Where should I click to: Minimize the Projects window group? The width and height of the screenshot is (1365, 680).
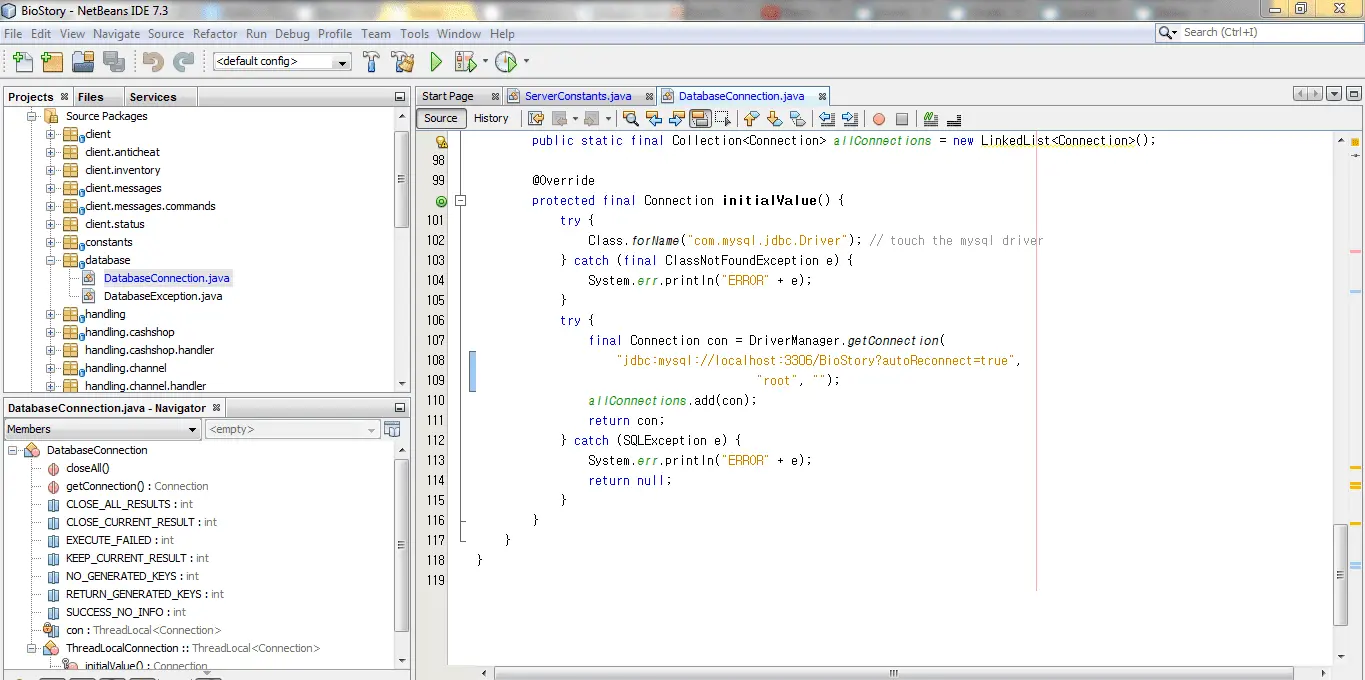pos(399,97)
